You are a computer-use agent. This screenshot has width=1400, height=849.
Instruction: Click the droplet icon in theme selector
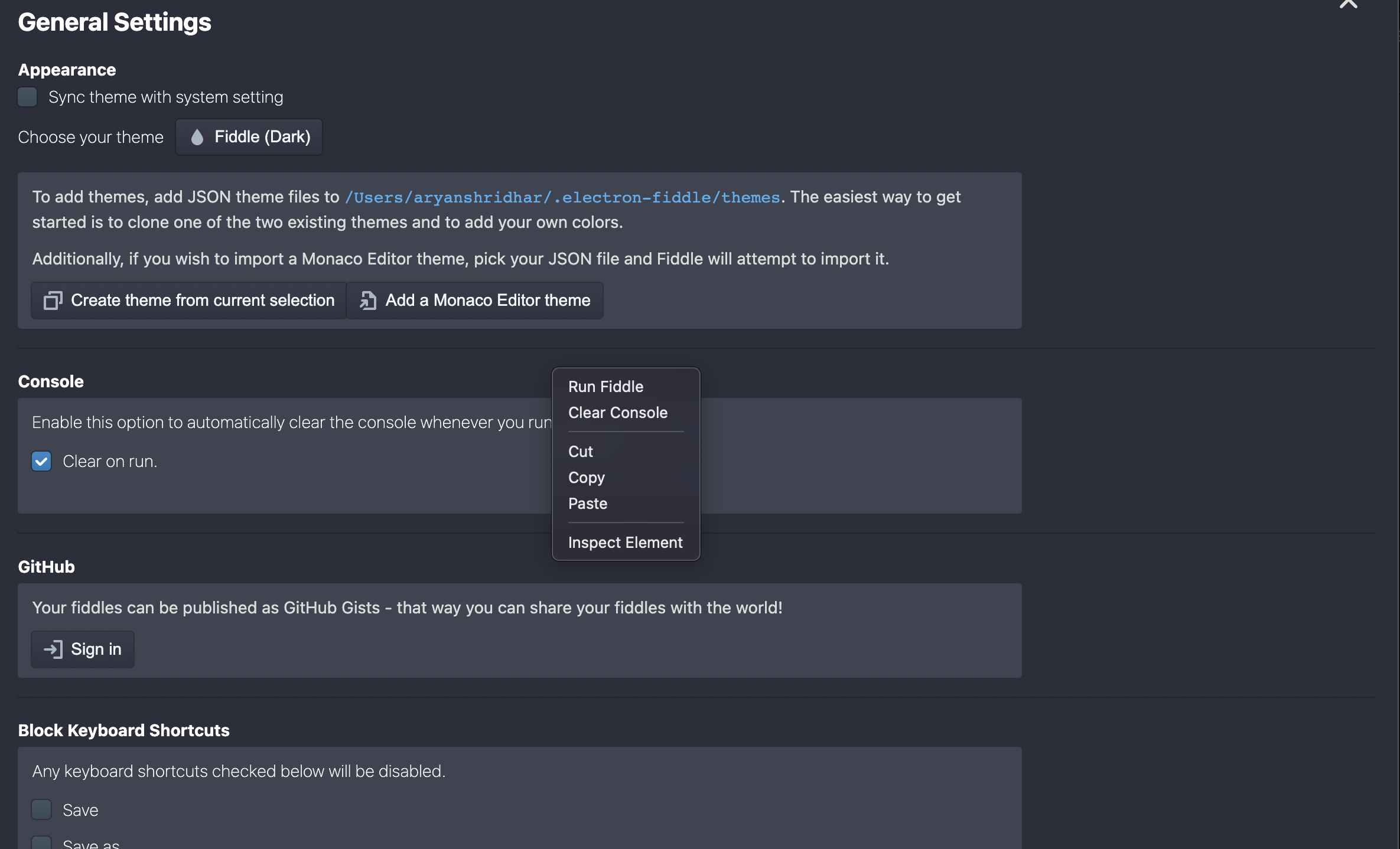pos(197,137)
